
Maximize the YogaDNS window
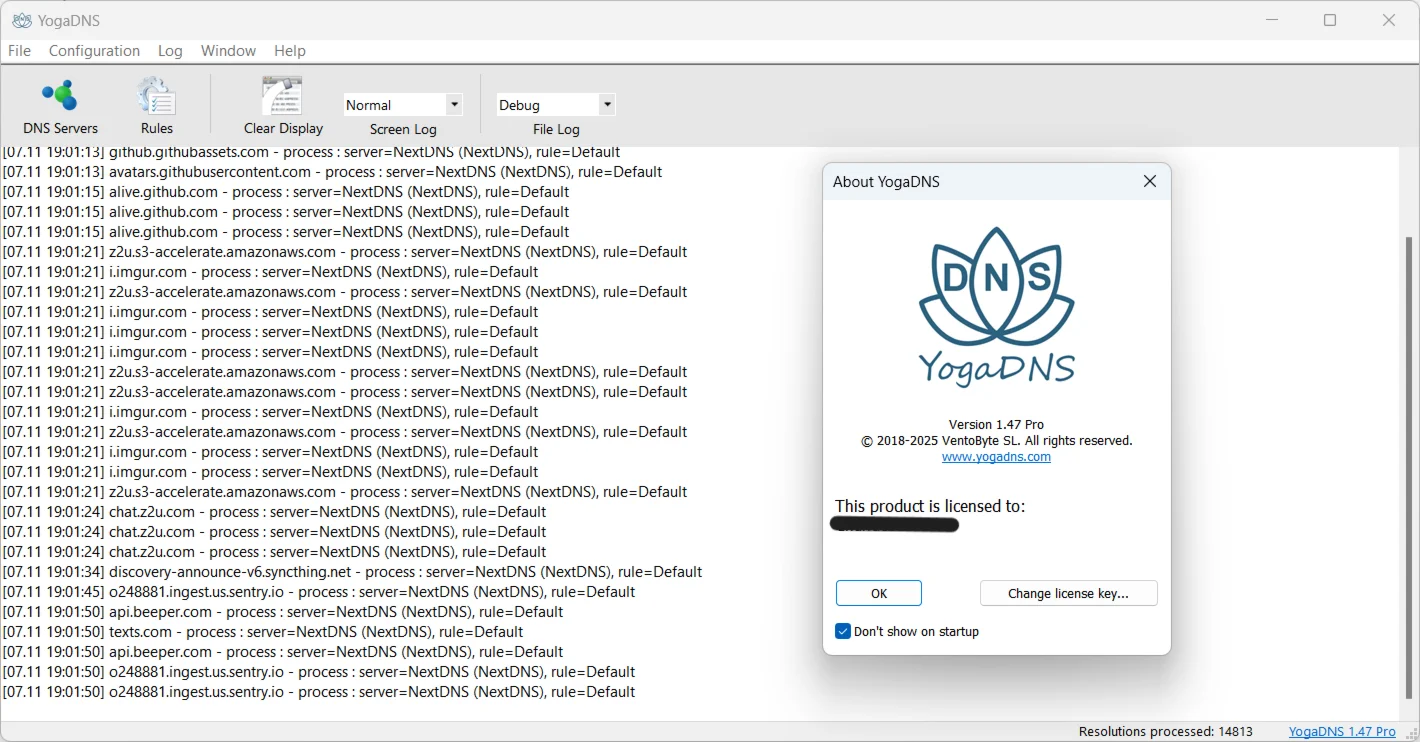click(1330, 20)
